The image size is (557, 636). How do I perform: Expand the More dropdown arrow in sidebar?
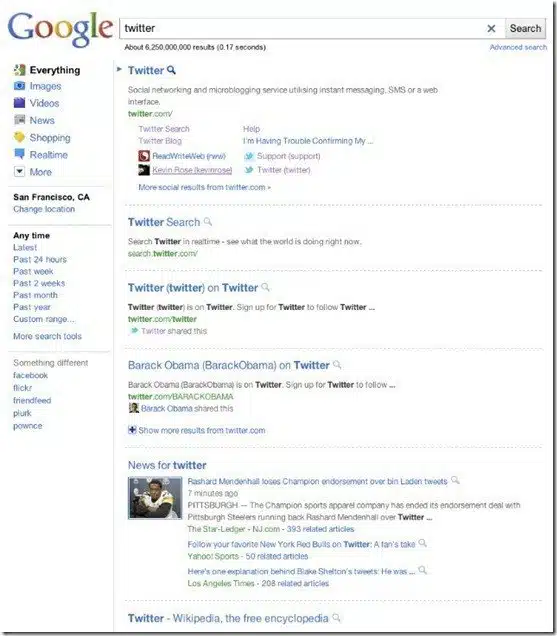(19, 172)
